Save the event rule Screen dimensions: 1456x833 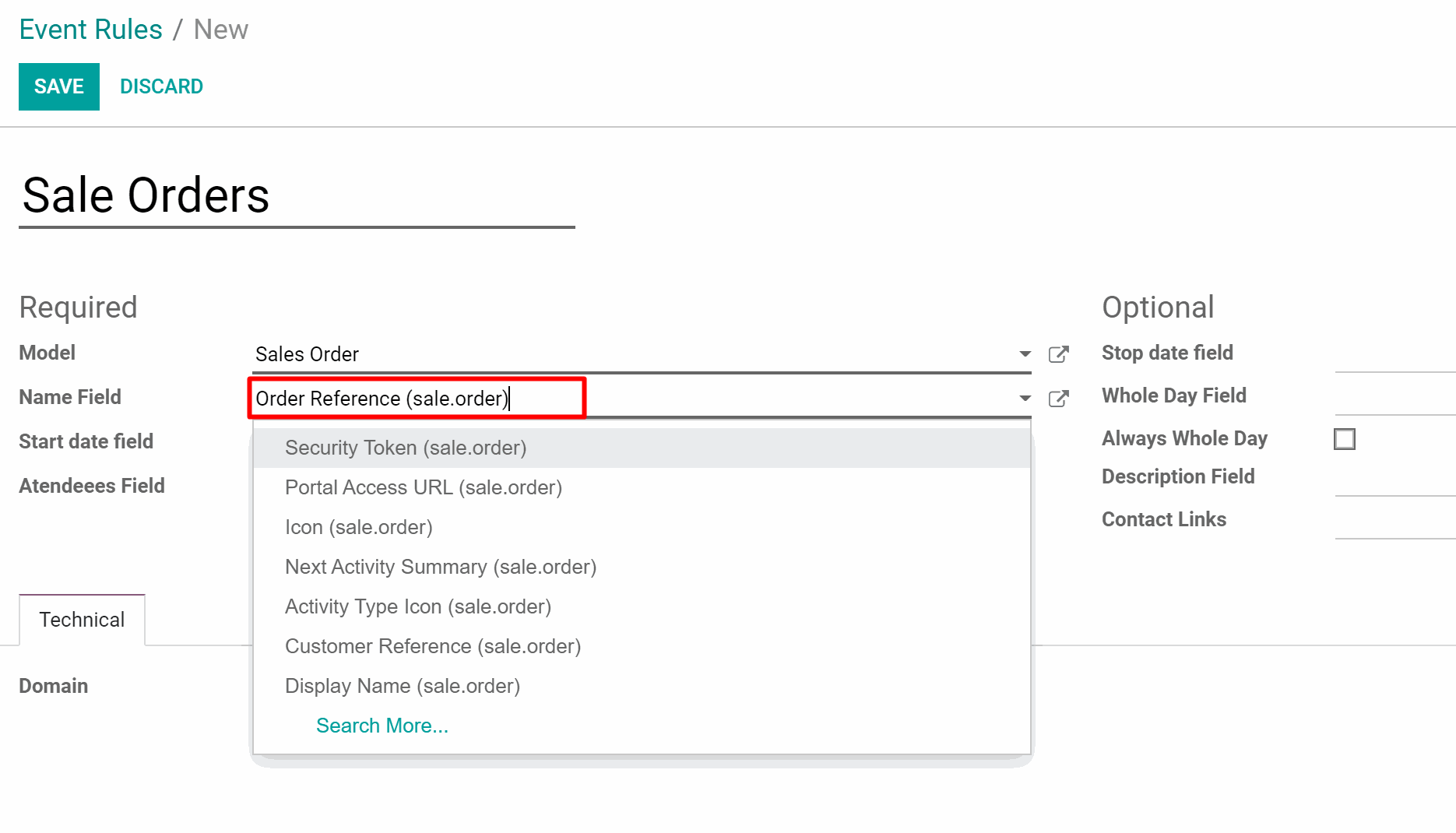[x=59, y=86]
